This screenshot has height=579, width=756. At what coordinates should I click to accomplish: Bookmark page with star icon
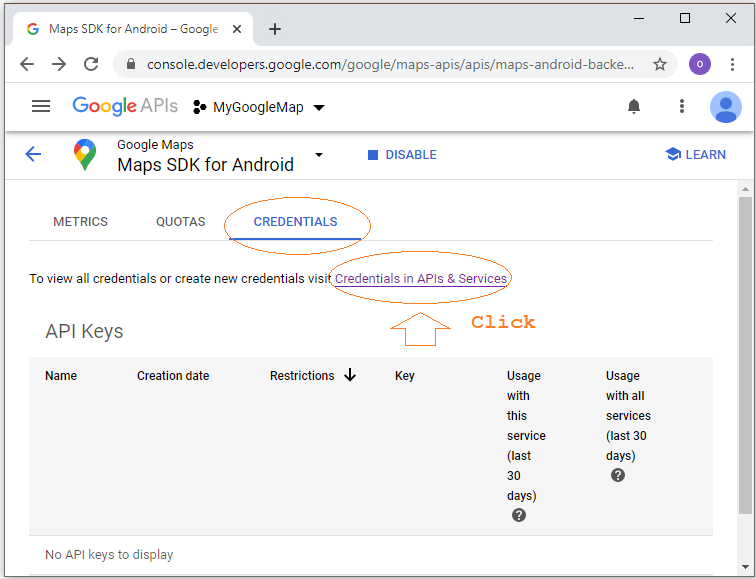(x=660, y=64)
